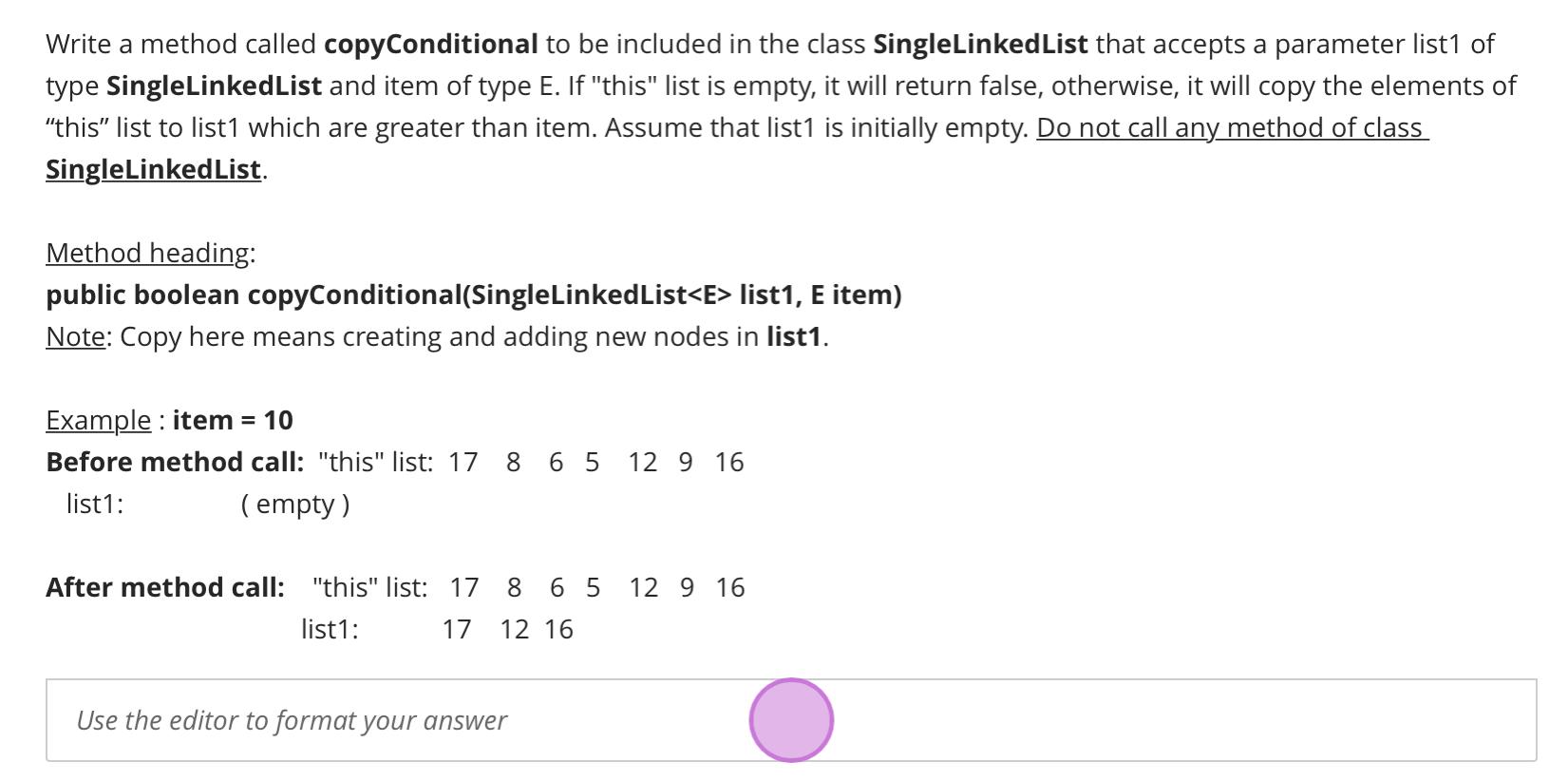Click the underlined 'Note' label
This screenshot has width=1568, height=781.
point(75,336)
